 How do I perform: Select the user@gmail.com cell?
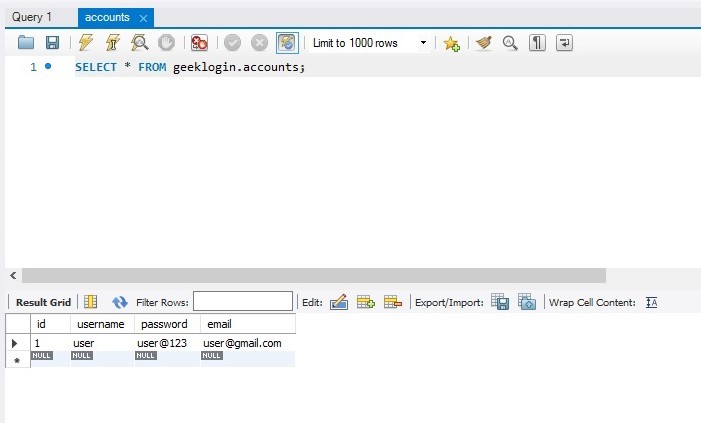point(236,343)
